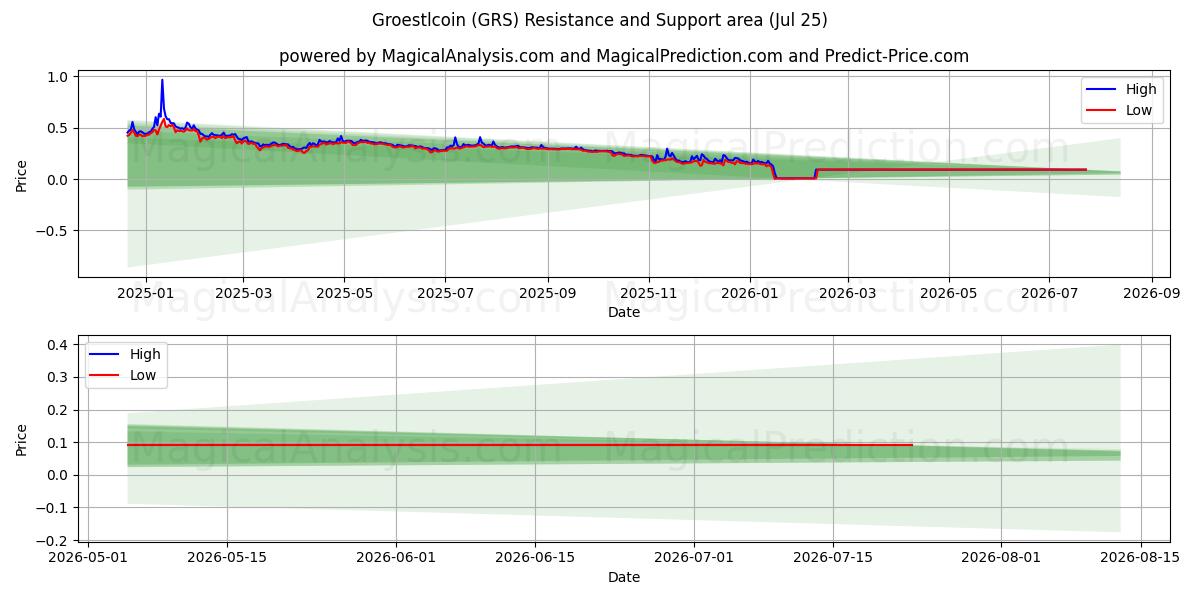
Task: Click the '2026-07-01' tick label
Action: (x=694, y=559)
